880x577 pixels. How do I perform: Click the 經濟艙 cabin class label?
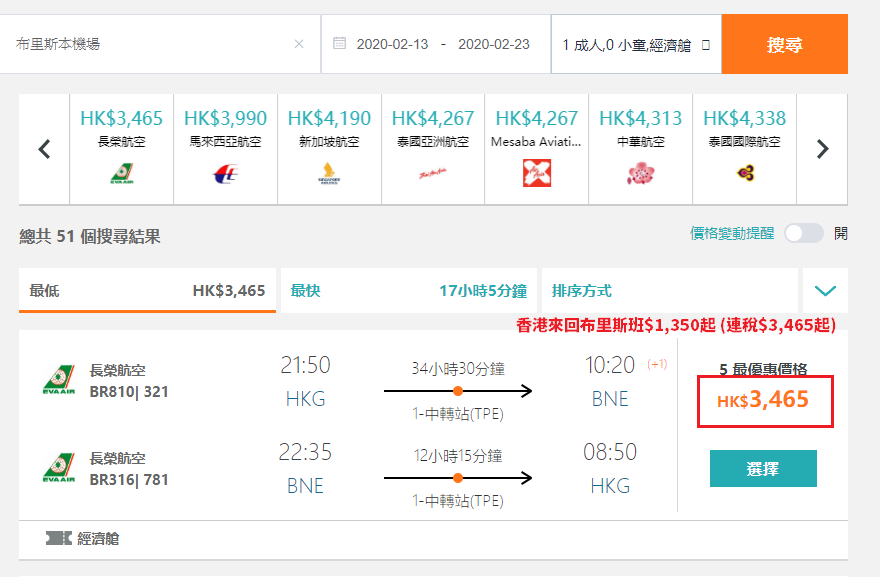(x=98, y=539)
